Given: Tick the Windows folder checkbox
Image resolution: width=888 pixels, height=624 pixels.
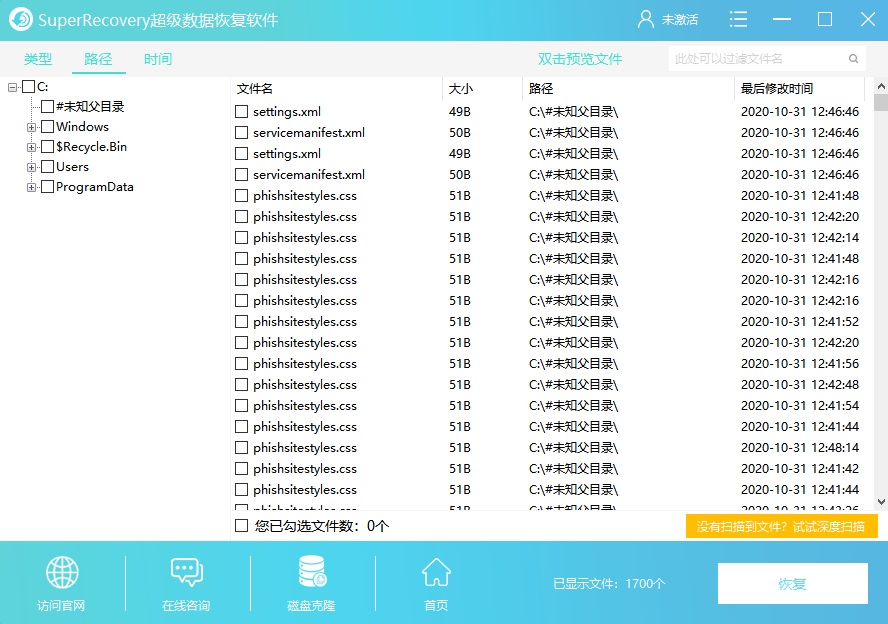Looking at the screenshot, I should pyautogui.click(x=48, y=127).
